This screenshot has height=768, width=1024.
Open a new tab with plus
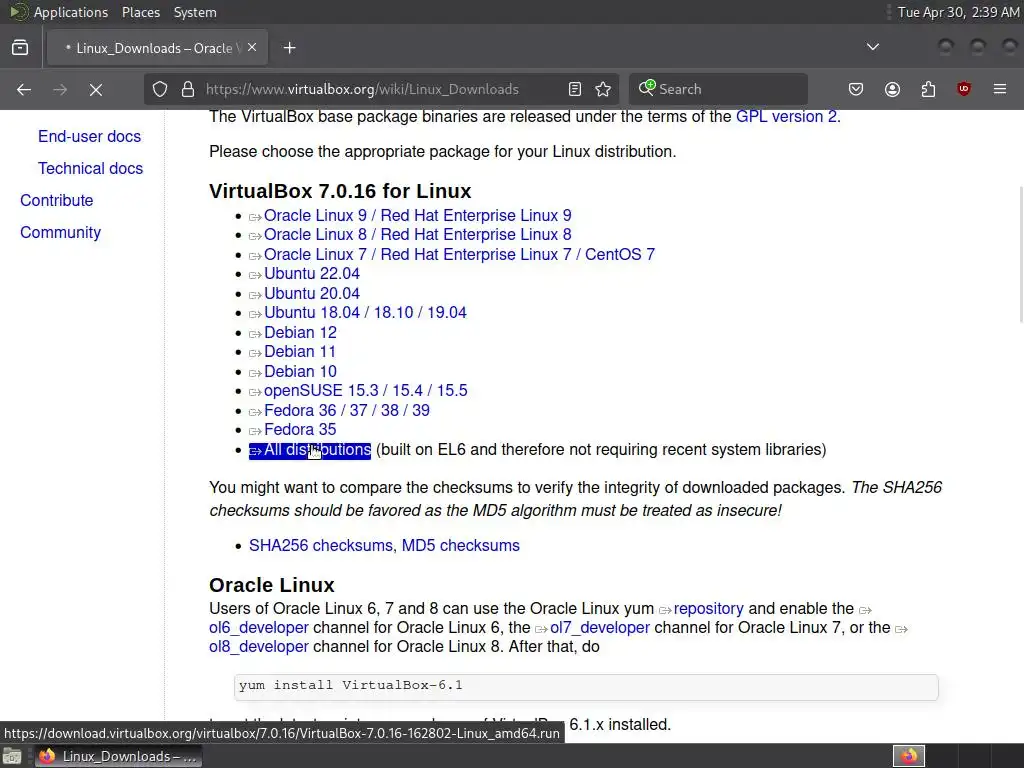(x=290, y=48)
